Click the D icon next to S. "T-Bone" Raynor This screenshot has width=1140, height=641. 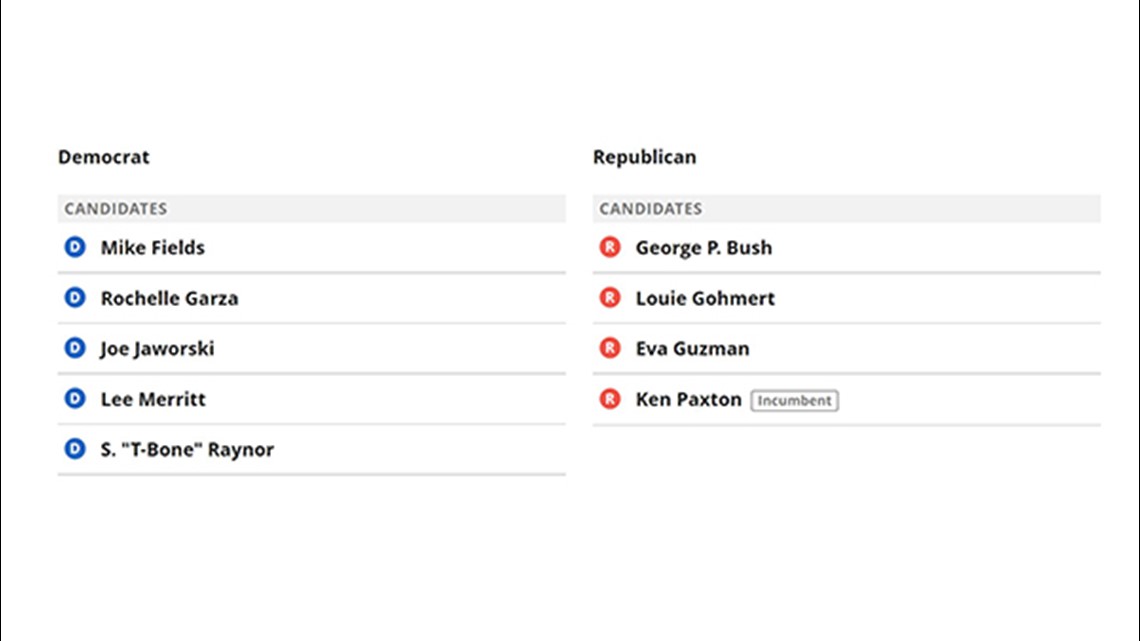tap(75, 449)
